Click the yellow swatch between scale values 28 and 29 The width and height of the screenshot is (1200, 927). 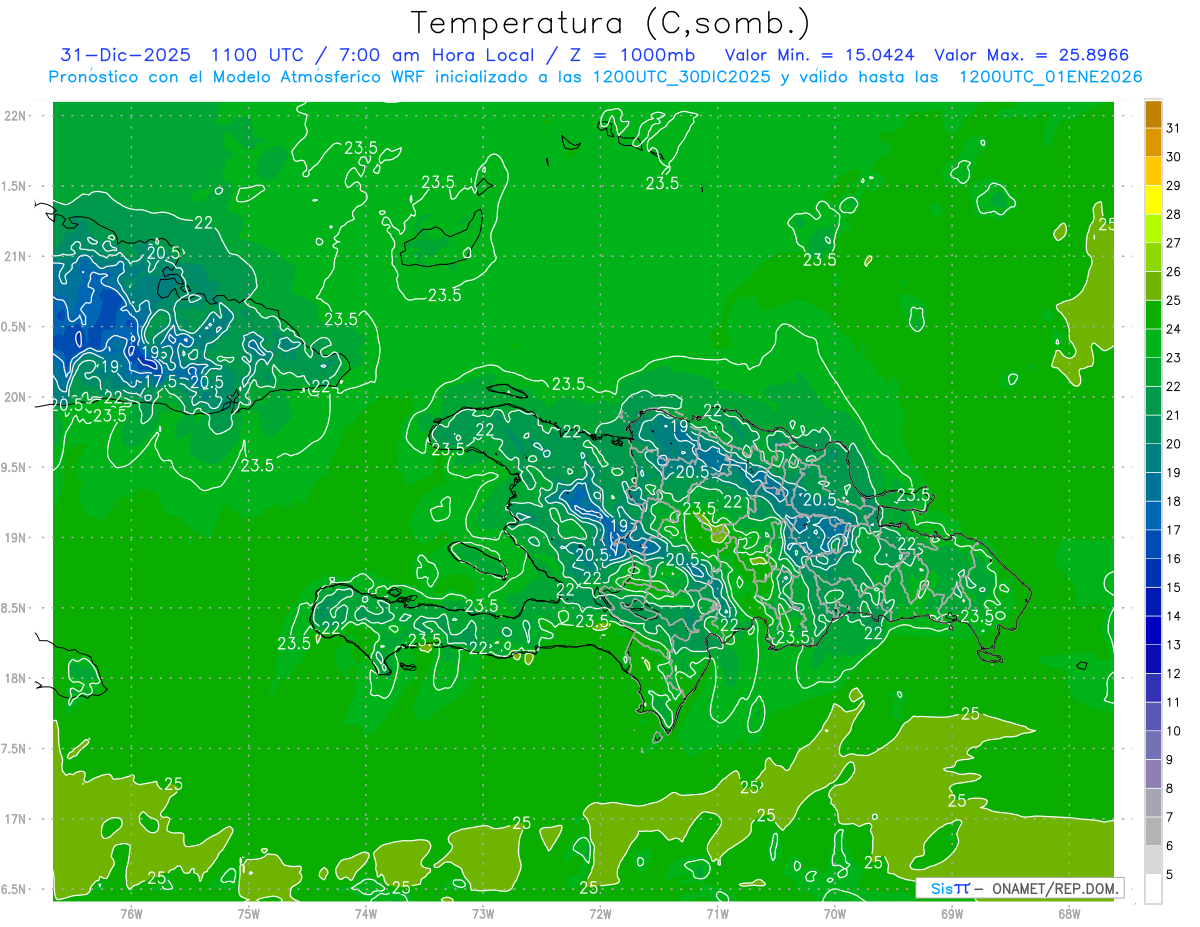[1153, 199]
